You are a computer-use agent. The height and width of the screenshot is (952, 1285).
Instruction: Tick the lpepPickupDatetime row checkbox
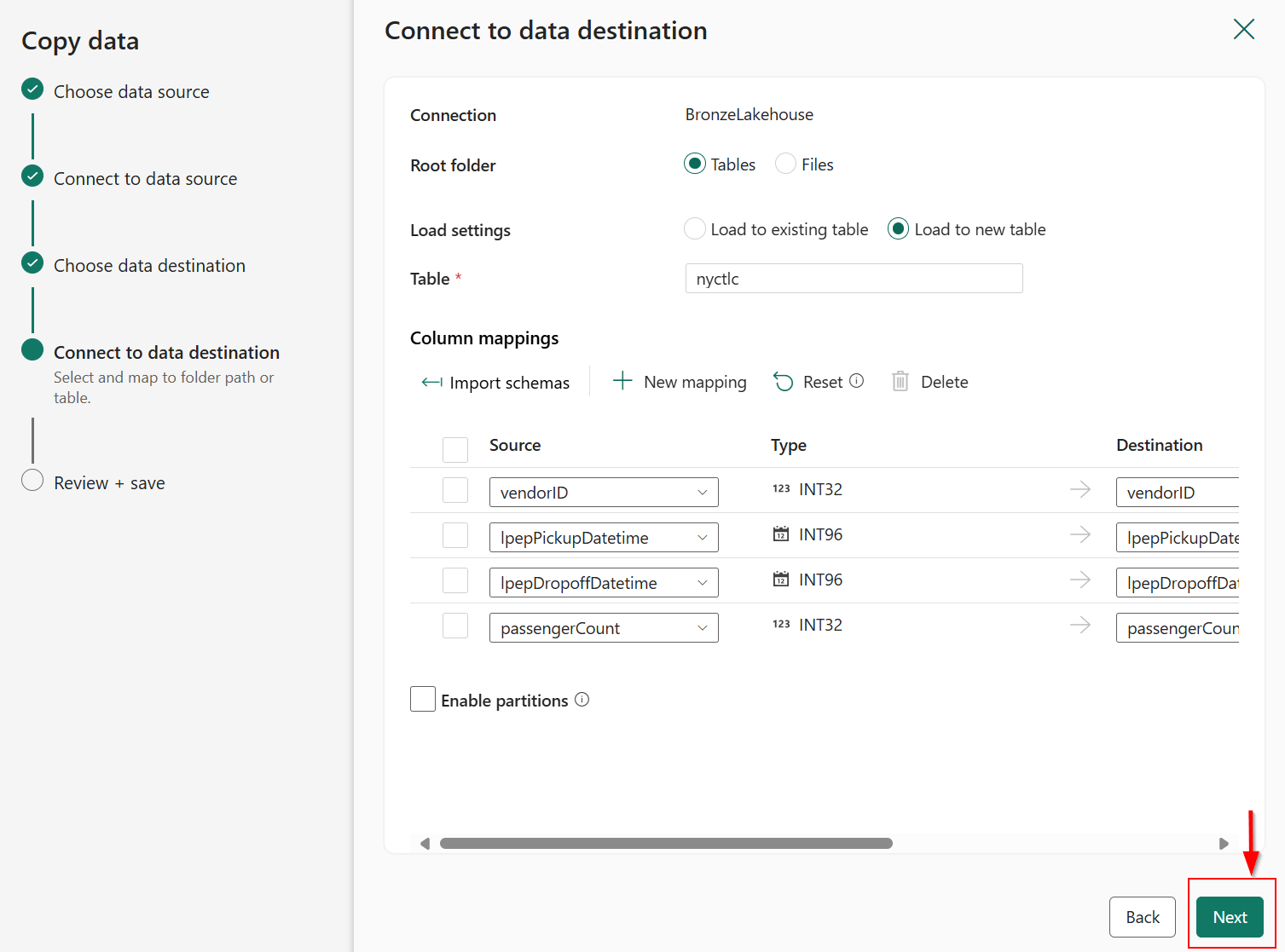click(x=455, y=535)
